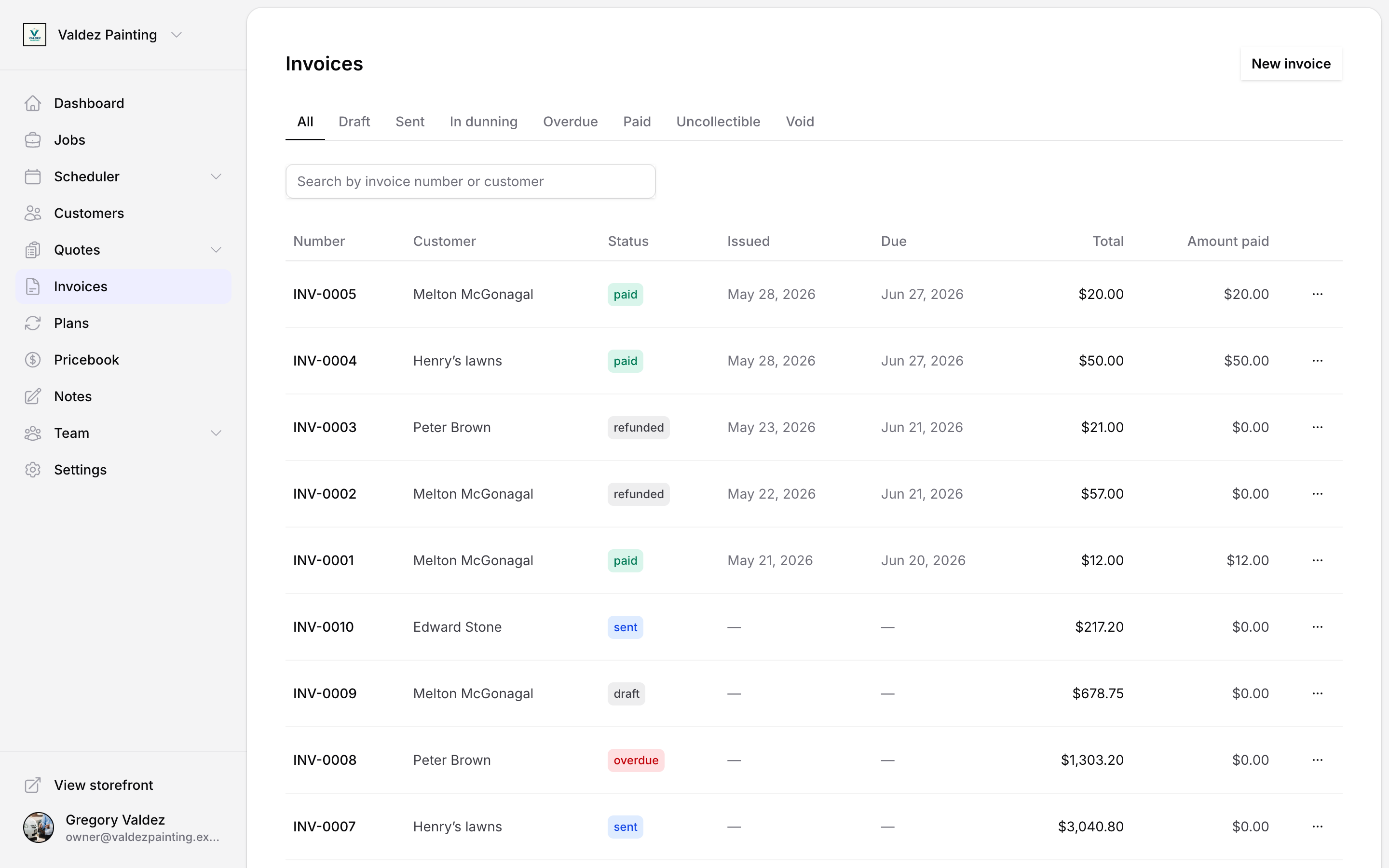Click the Team group icon
1389x868 pixels.
33,434
